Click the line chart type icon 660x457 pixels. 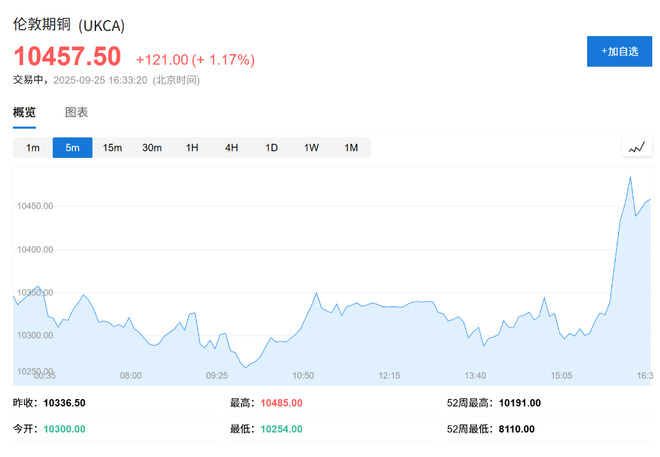pyautogui.click(x=637, y=148)
